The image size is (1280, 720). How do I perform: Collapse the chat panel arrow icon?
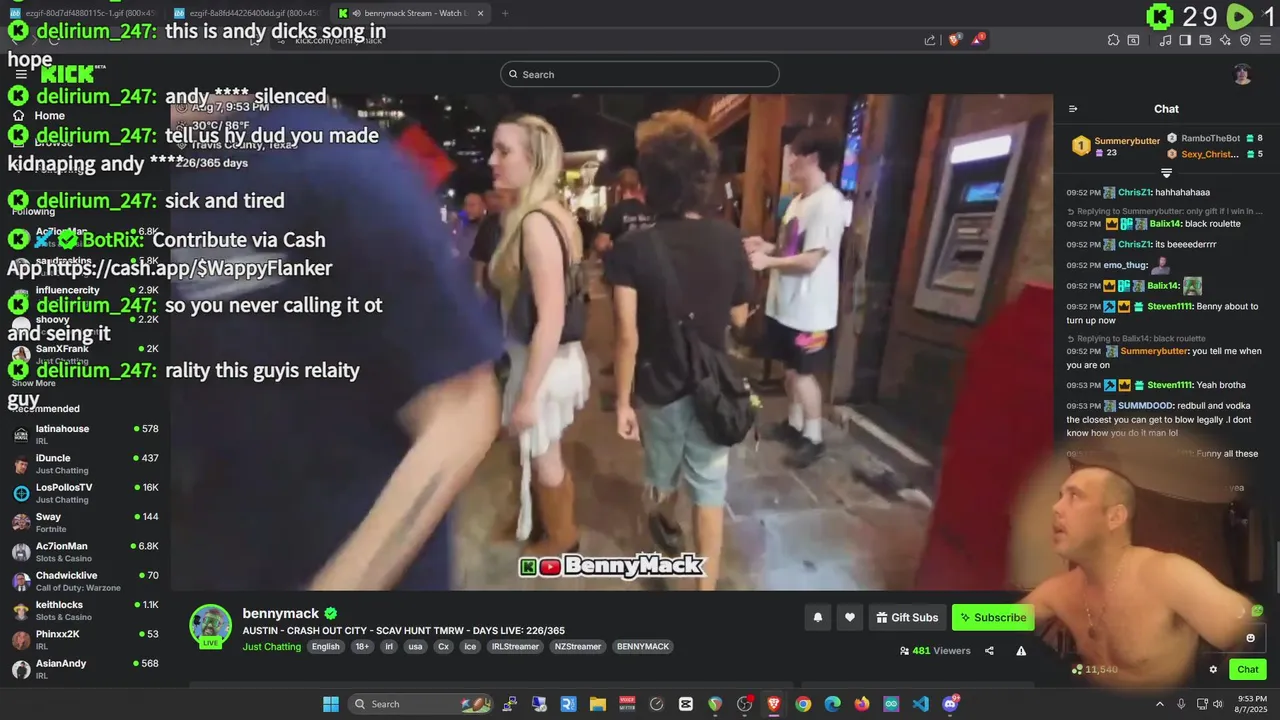[1073, 109]
